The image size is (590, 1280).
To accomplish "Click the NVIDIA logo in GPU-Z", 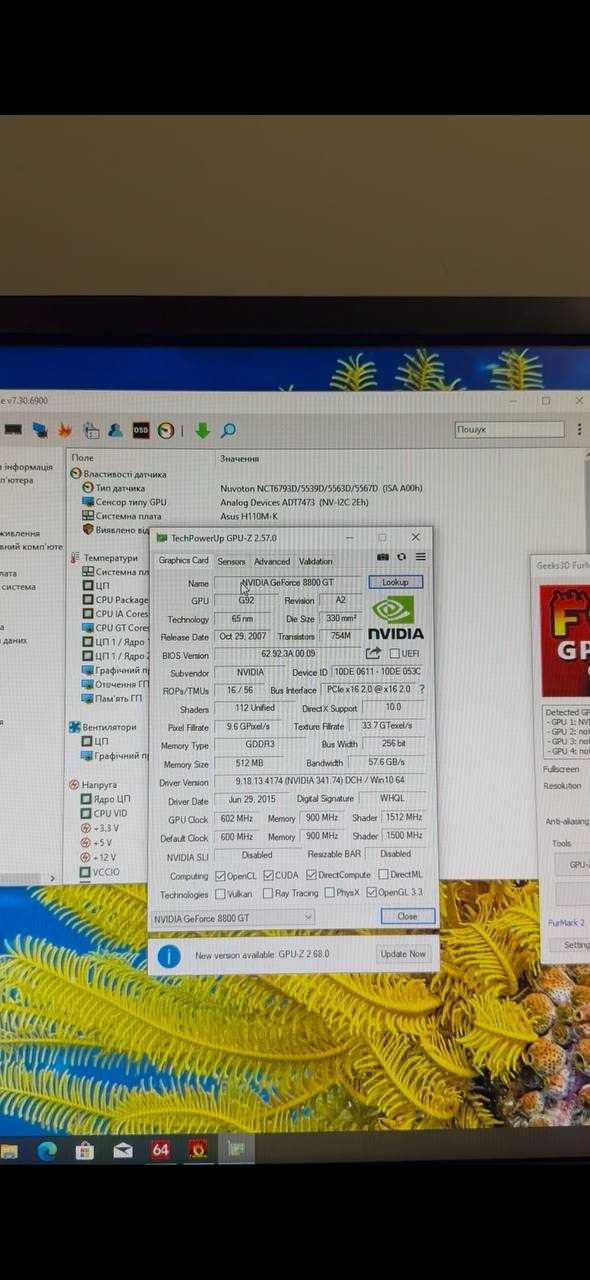I will tap(397, 619).
